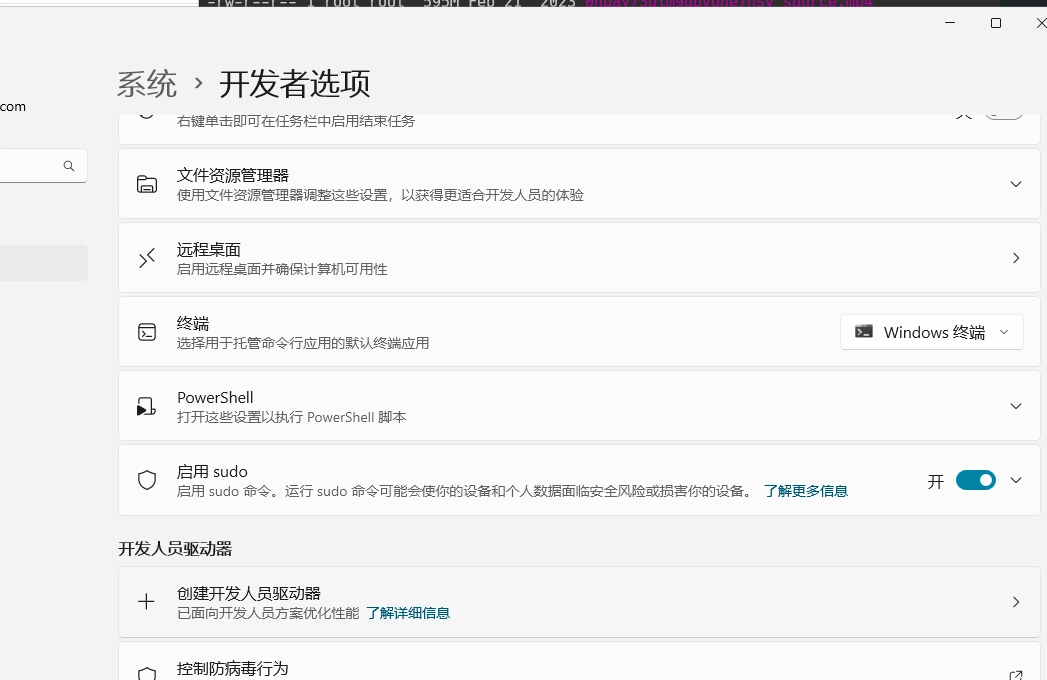1047x680 pixels.
Task: Click the shield icon beside 启用 sudo
Action: point(147,480)
